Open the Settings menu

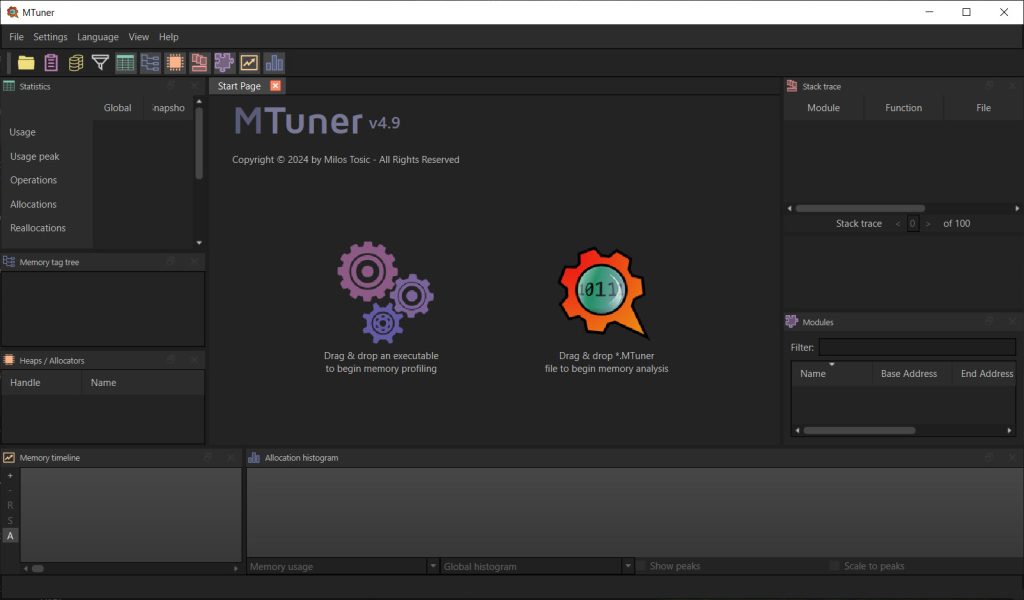click(50, 37)
